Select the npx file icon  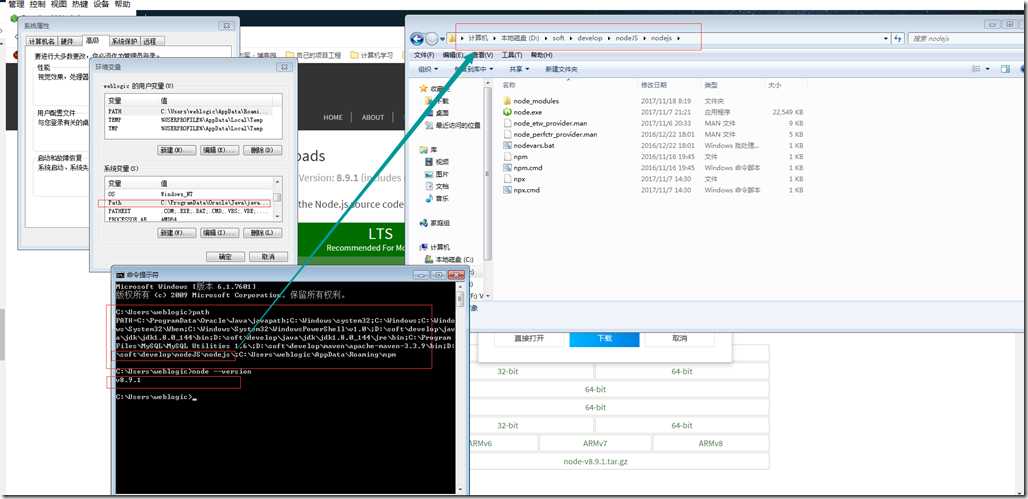[x=507, y=179]
